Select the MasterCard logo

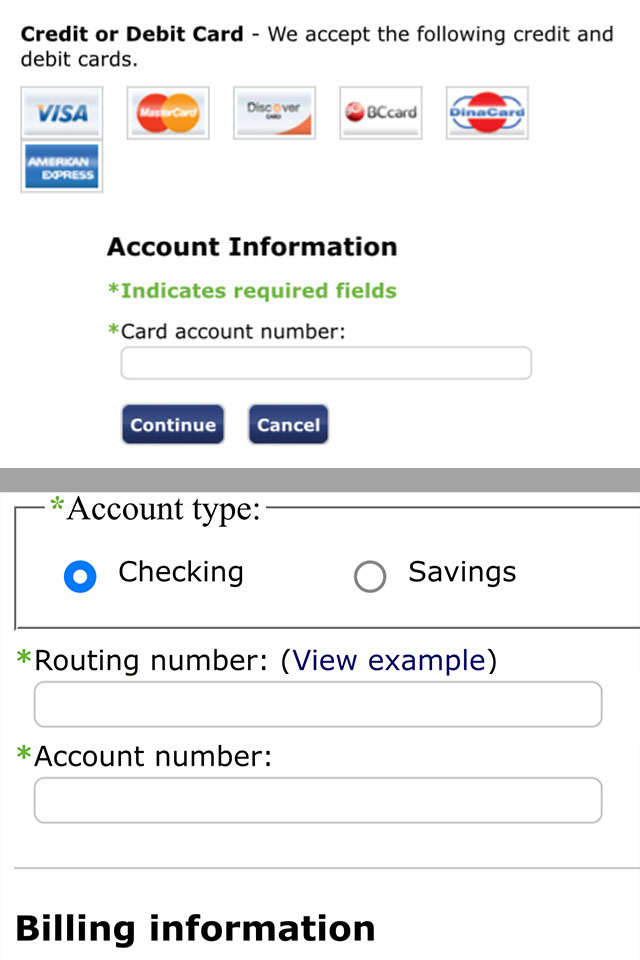(167, 112)
